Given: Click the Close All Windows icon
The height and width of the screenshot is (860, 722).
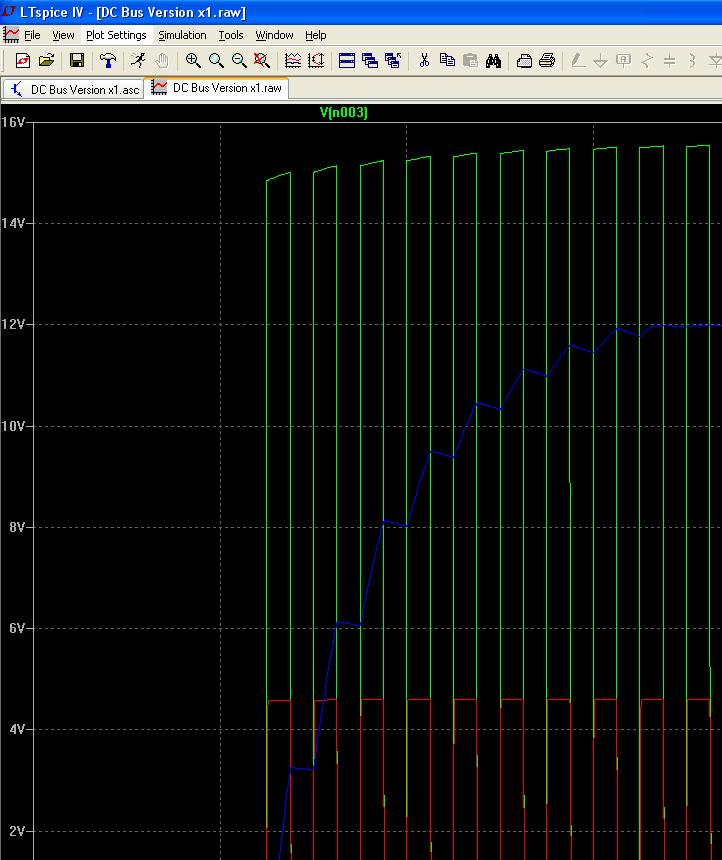Looking at the screenshot, I should coord(393,60).
